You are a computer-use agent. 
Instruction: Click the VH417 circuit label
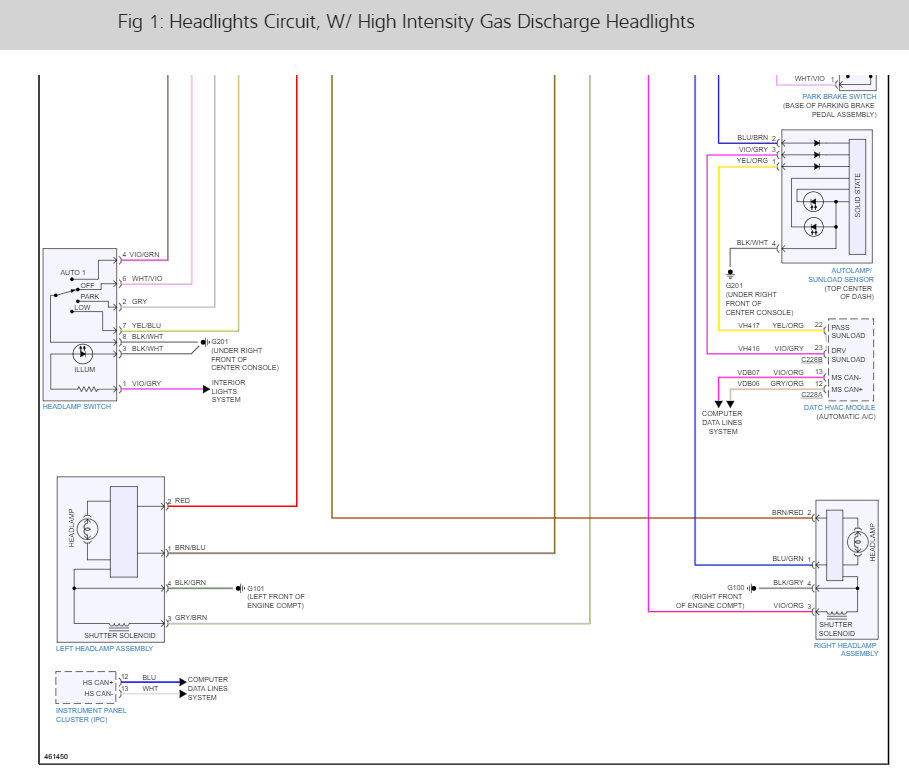(x=749, y=325)
